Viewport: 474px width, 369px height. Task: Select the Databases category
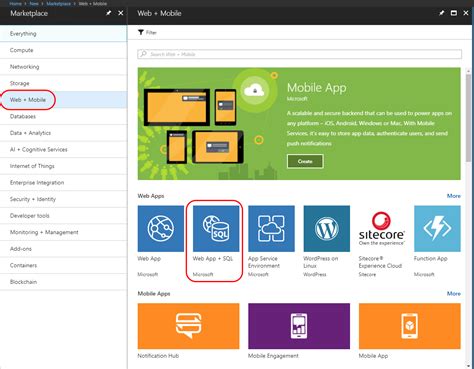point(64,116)
